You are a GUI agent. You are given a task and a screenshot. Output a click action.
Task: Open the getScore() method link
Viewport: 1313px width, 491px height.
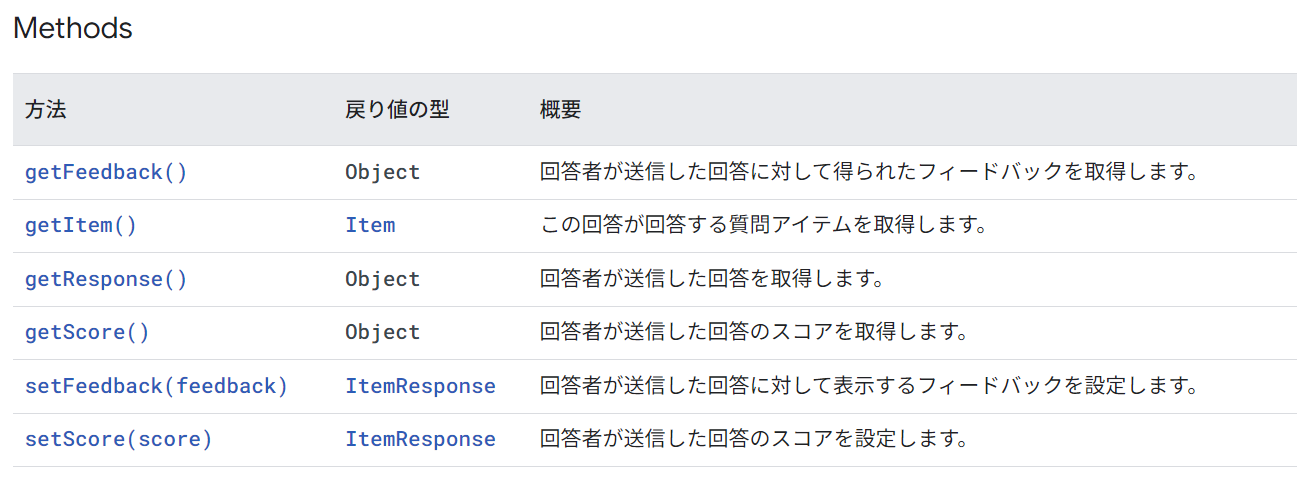[x=87, y=332]
